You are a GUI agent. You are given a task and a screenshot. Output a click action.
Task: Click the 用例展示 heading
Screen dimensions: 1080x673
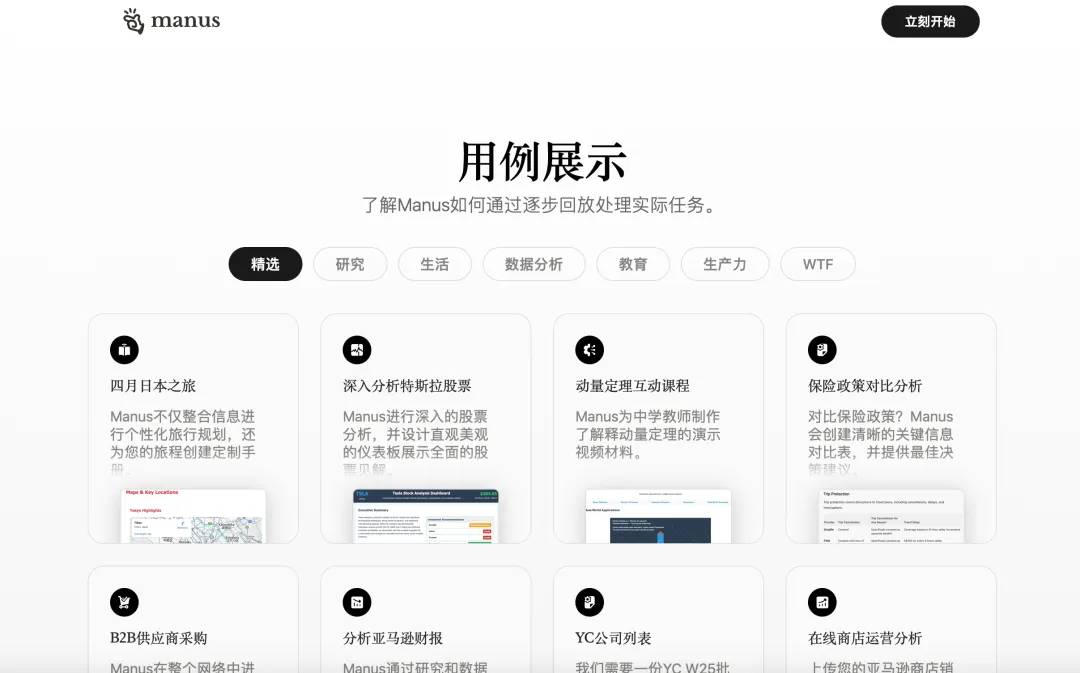(543, 162)
